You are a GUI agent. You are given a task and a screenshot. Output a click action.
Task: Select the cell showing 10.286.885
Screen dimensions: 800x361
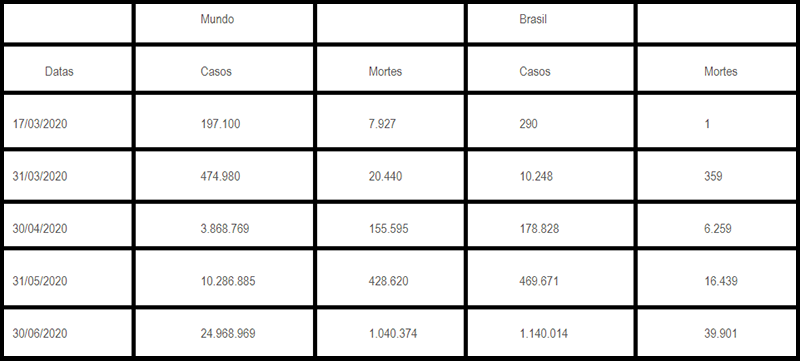(x=223, y=278)
